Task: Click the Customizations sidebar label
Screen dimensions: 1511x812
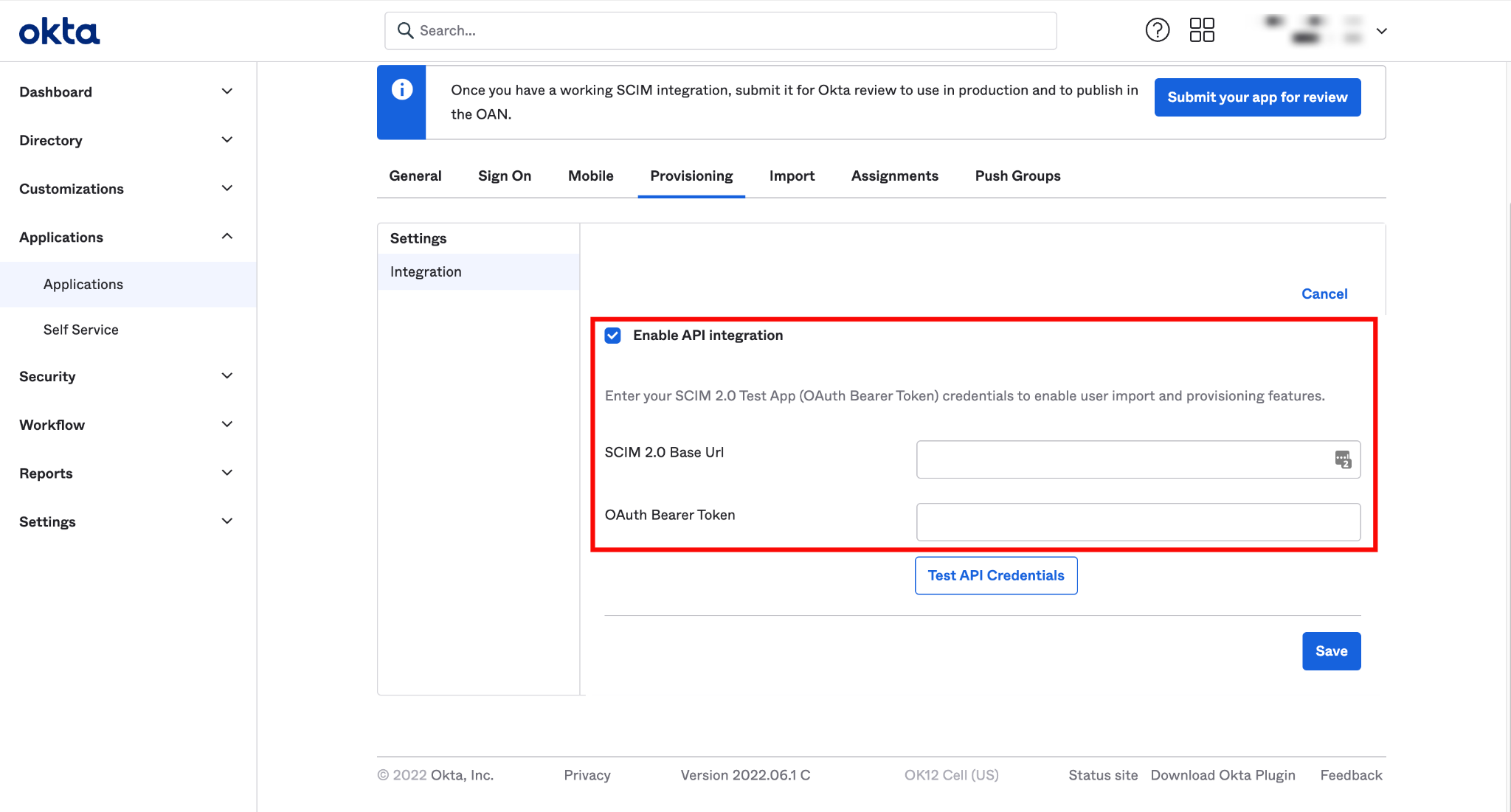Action: point(71,189)
